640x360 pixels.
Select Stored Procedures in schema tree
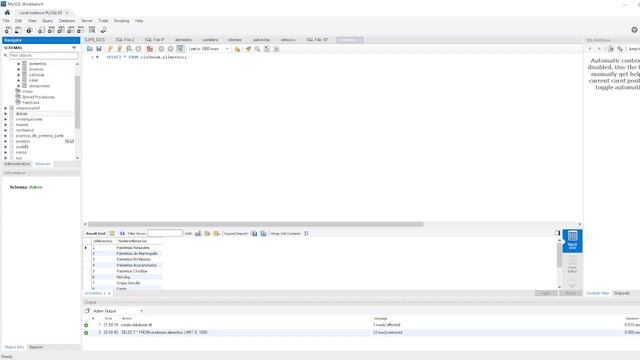pos(38,97)
